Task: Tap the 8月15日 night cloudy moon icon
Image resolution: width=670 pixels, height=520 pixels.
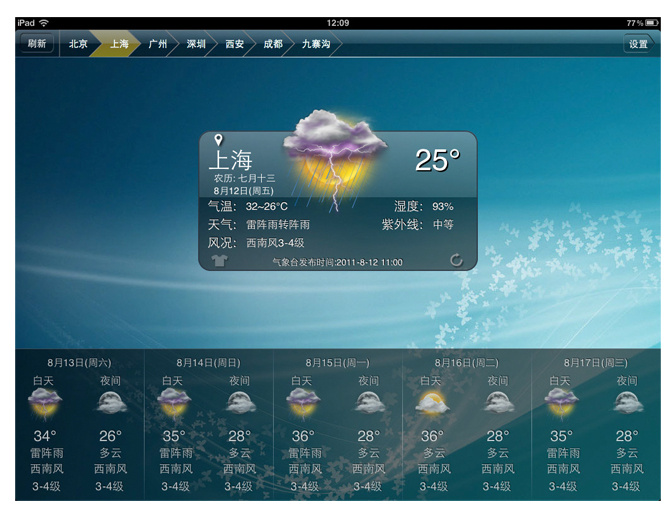Action: [x=370, y=403]
